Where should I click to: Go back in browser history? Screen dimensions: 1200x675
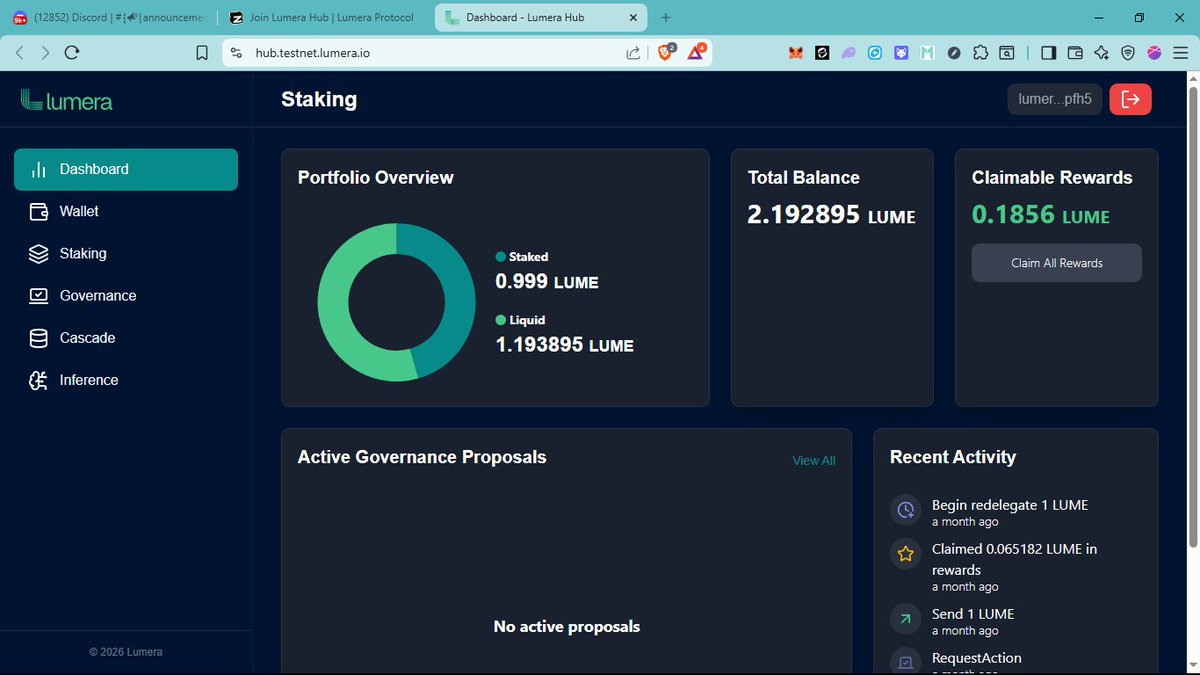coord(20,53)
